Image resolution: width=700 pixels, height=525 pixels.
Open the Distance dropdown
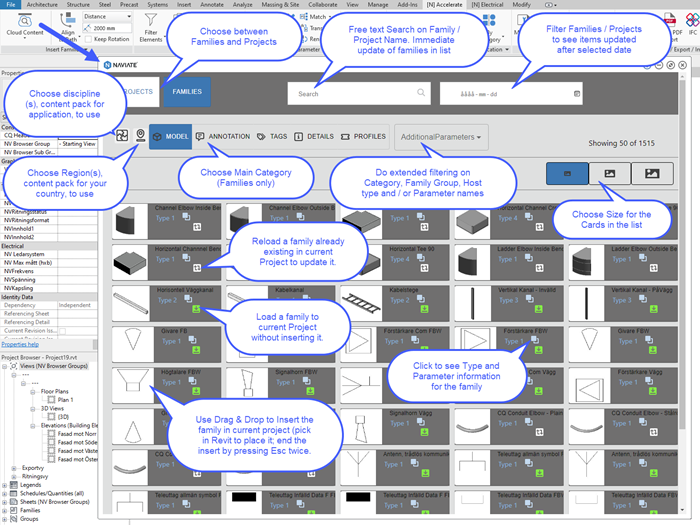click(x=107, y=17)
